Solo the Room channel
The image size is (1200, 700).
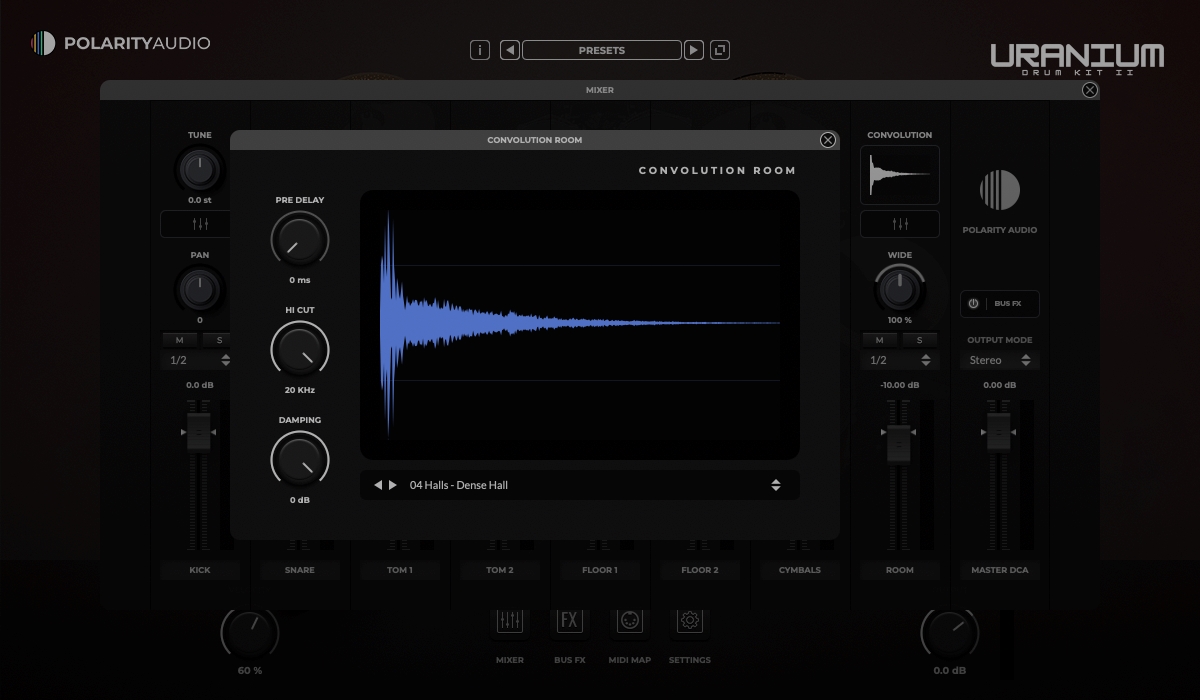click(x=920, y=340)
